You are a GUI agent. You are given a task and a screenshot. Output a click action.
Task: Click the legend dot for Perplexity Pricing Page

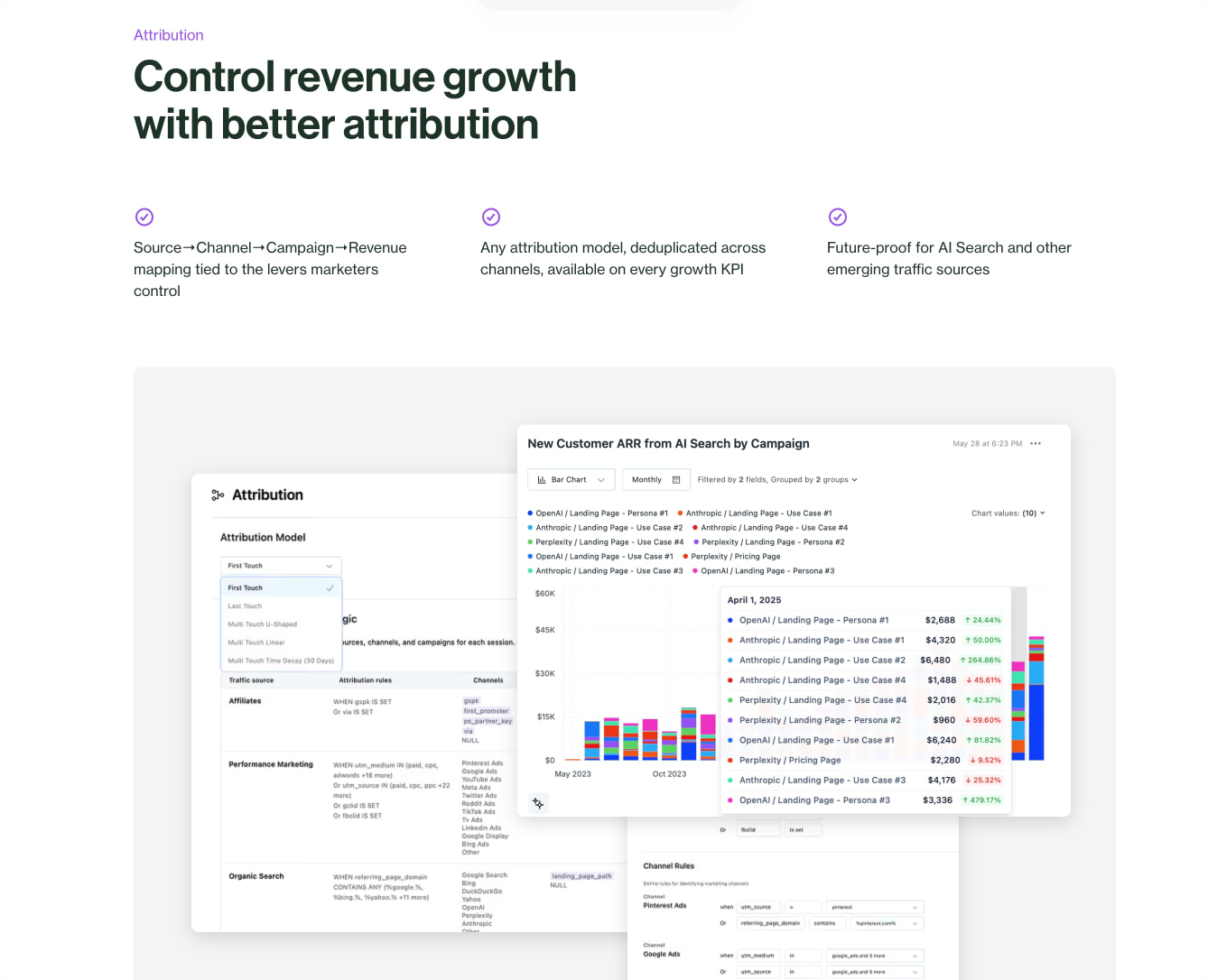click(x=685, y=556)
